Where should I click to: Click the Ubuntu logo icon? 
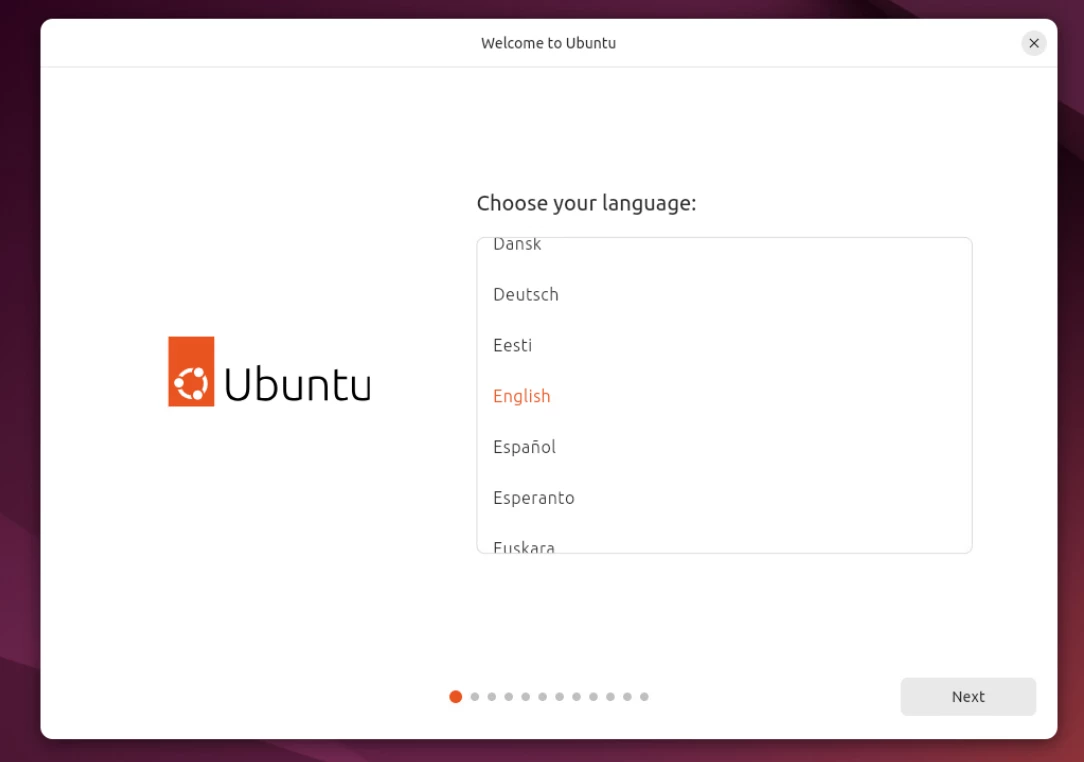coord(191,371)
